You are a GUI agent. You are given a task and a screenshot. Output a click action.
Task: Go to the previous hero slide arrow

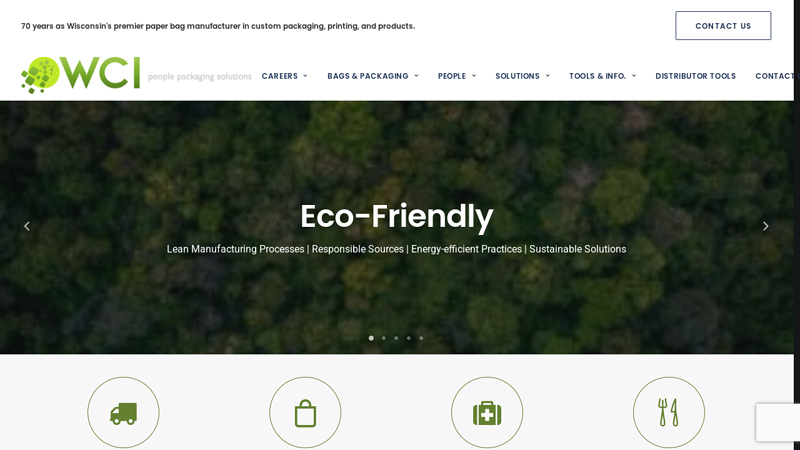pos(27,226)
